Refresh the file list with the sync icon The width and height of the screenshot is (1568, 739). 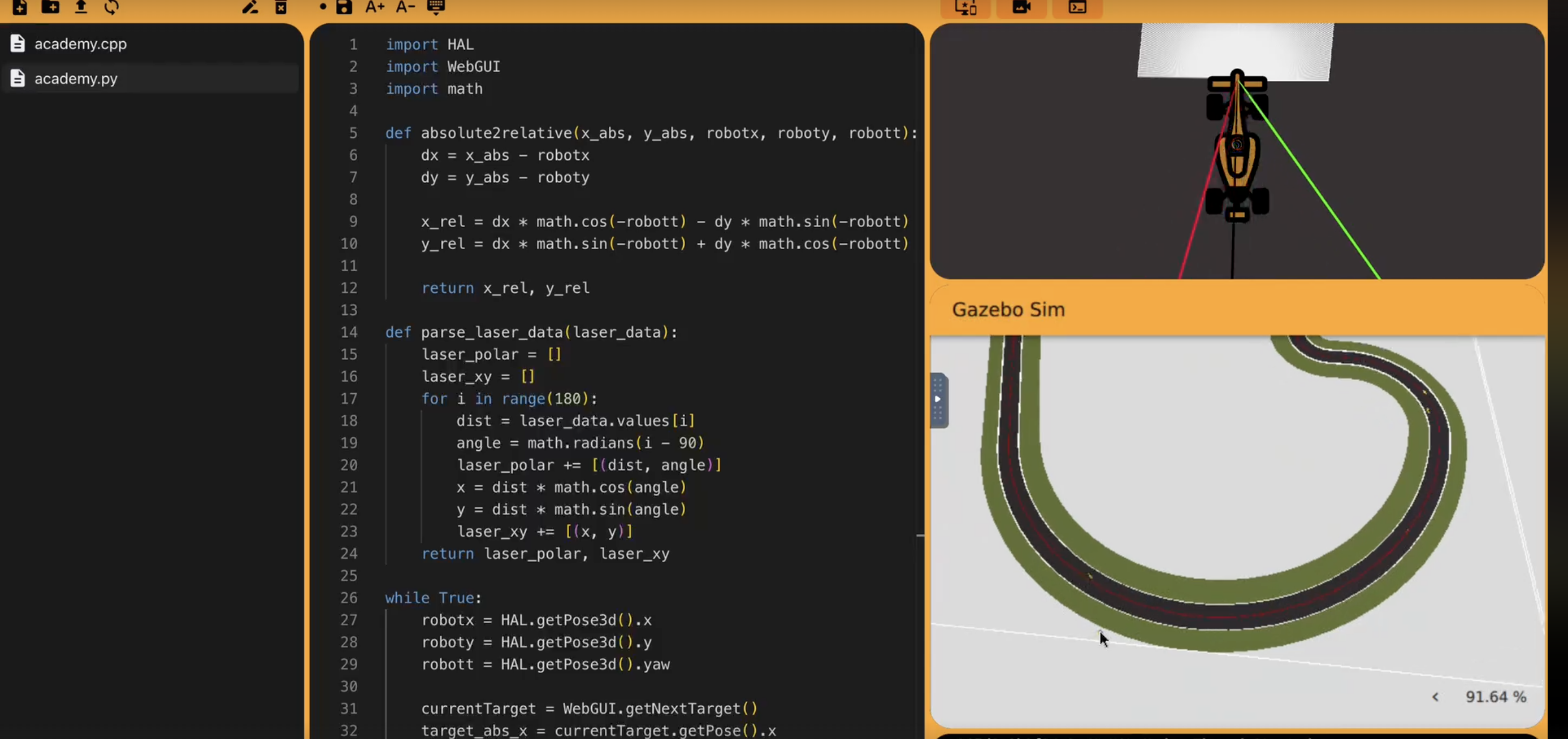[x=111, y=7]
